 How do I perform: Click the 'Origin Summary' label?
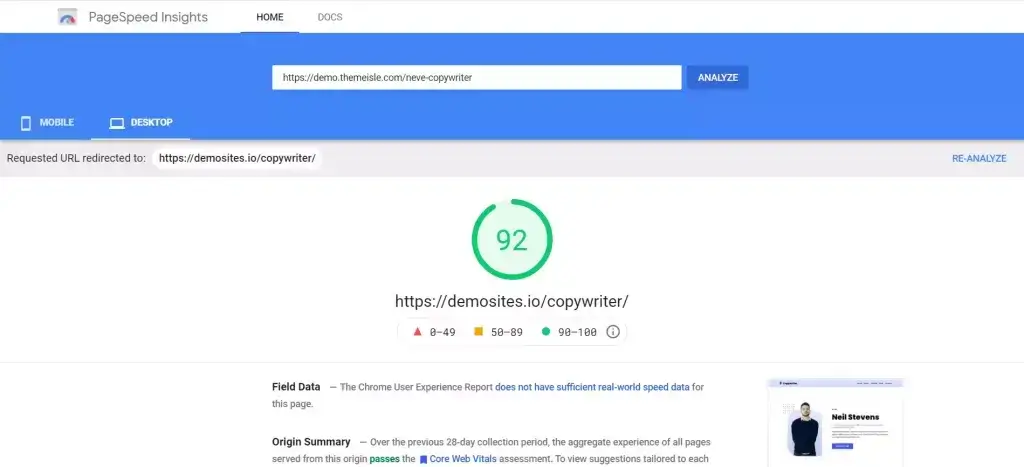311,442
